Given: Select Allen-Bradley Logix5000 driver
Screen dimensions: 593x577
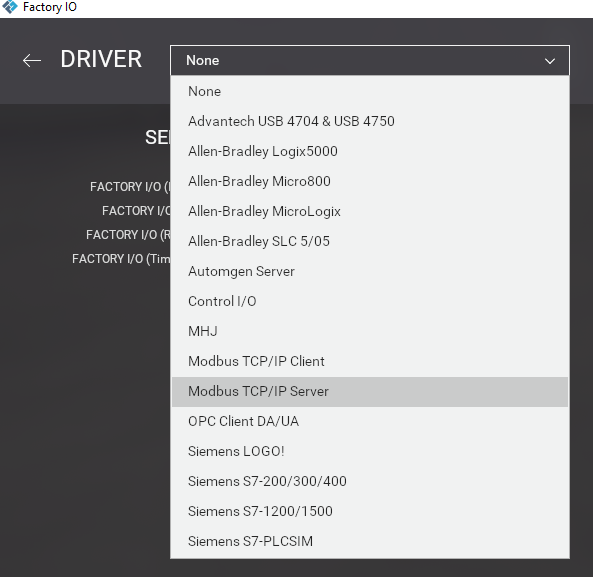Looking at the screenshot, I should pos(370,151).
